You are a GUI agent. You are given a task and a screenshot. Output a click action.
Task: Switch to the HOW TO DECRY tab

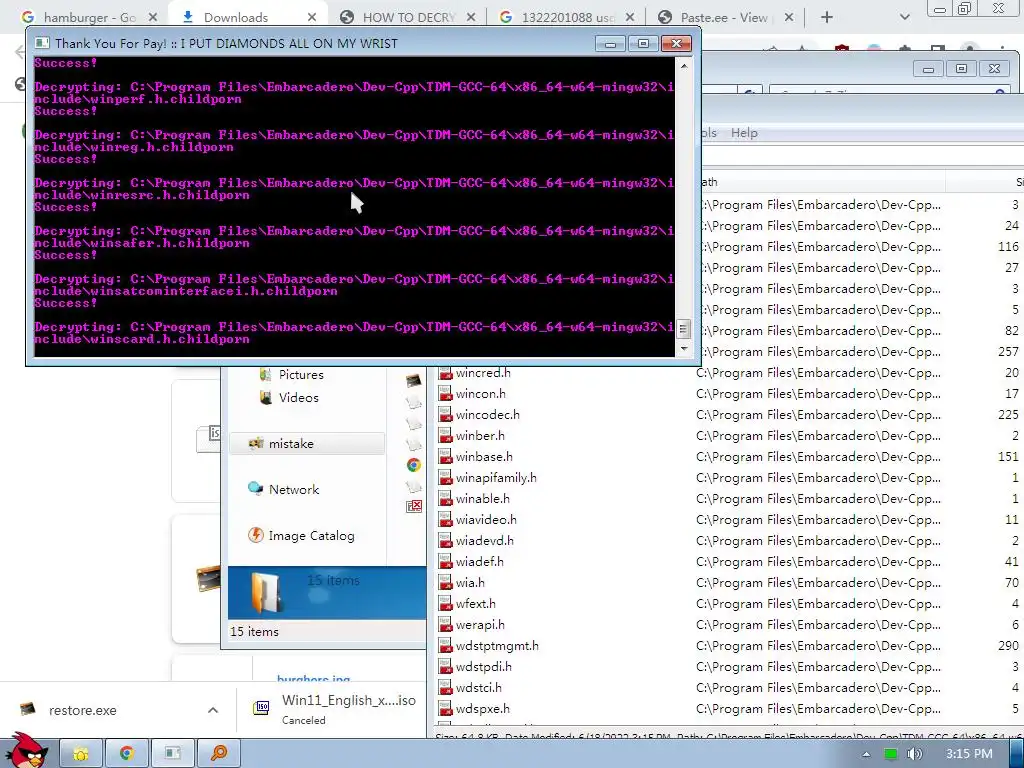pos(409,18)
